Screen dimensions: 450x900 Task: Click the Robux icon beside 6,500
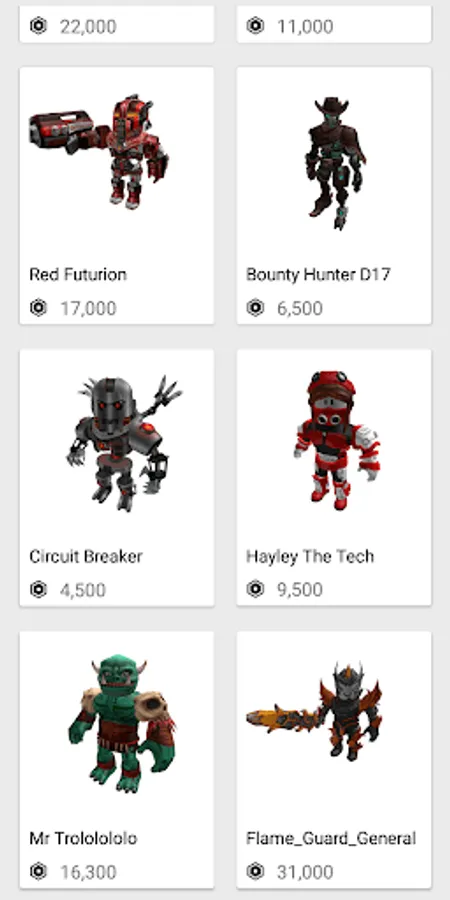coord(255,308)
